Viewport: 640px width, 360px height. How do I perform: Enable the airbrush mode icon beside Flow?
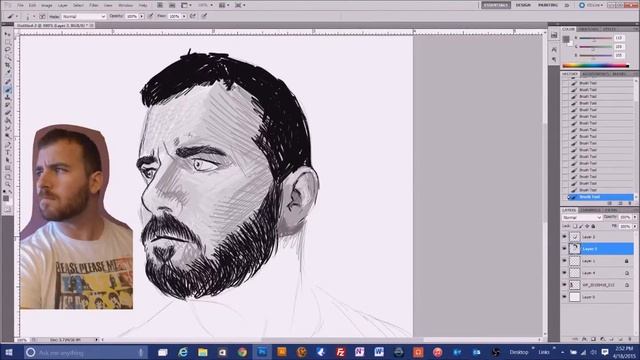point(193,16)
